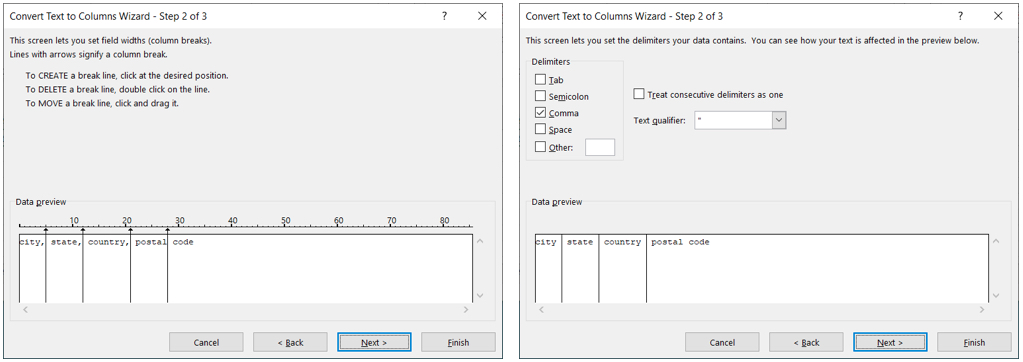
Task: Click Finish in the left wizard window
Action: point(458,342)
